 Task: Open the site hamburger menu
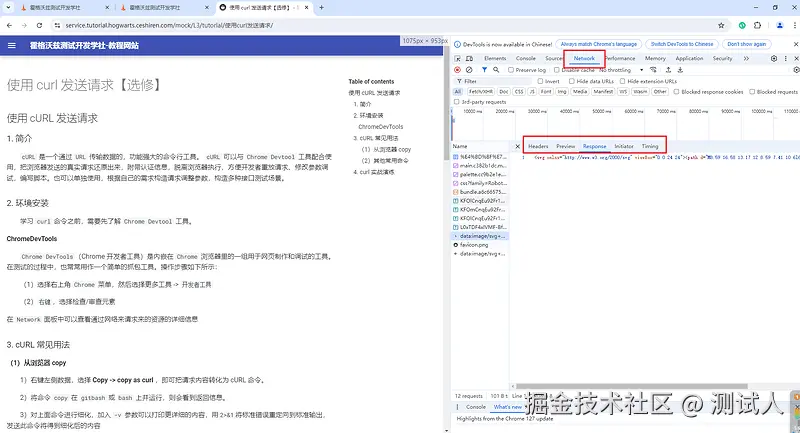12,45
